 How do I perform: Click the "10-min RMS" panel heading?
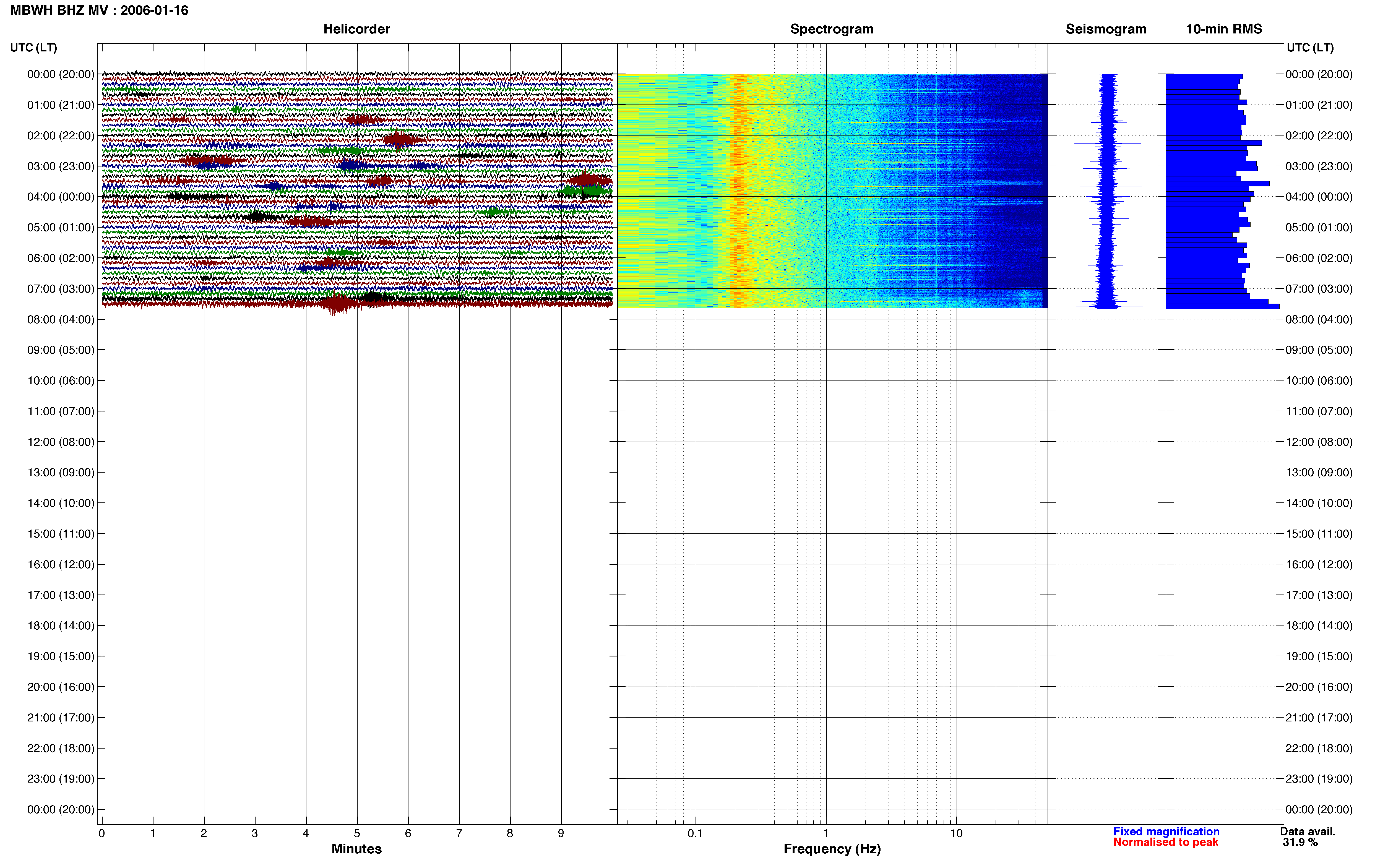(x=1224, y=29)
